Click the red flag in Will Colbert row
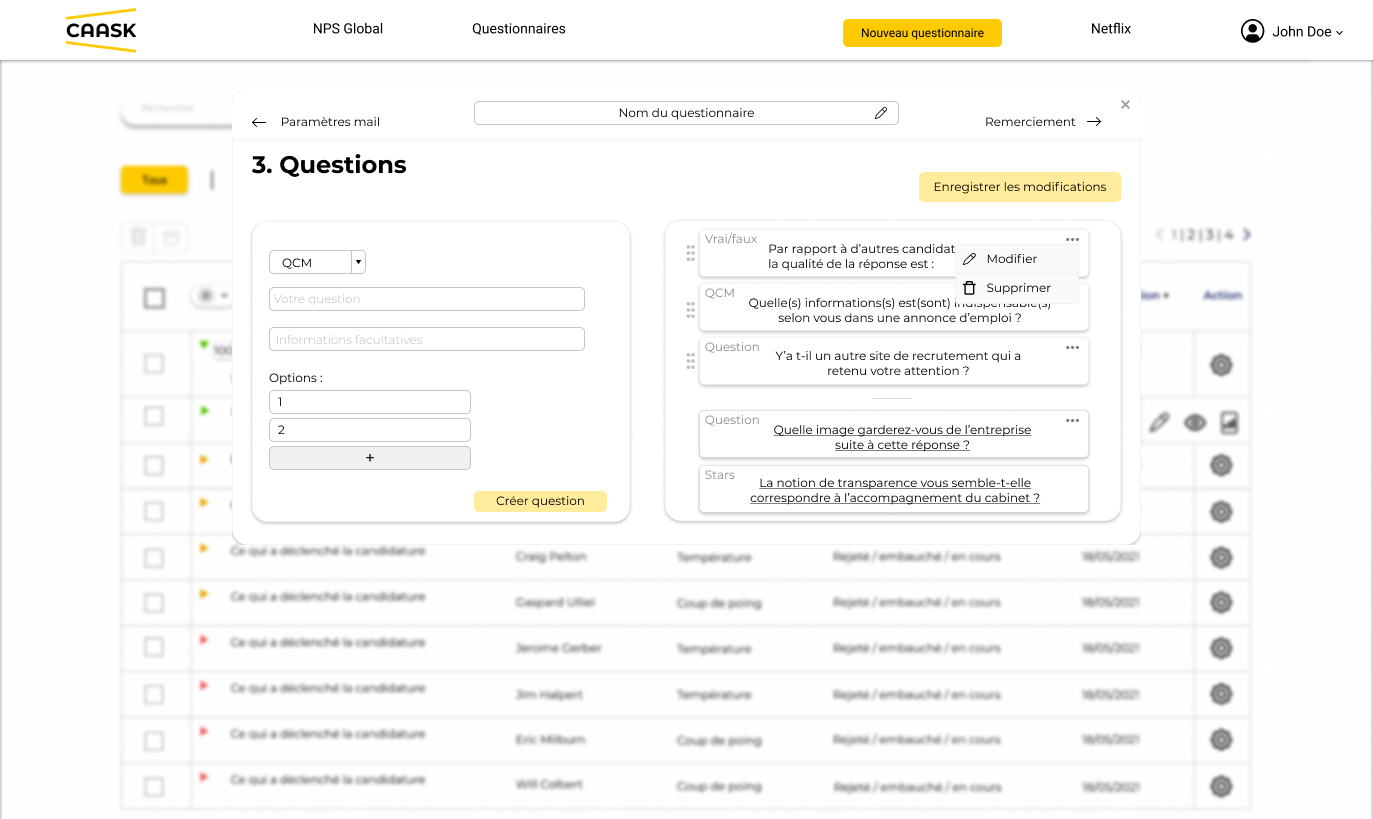The width and height of the screenshot is (1373, 819). click(204, 777)
